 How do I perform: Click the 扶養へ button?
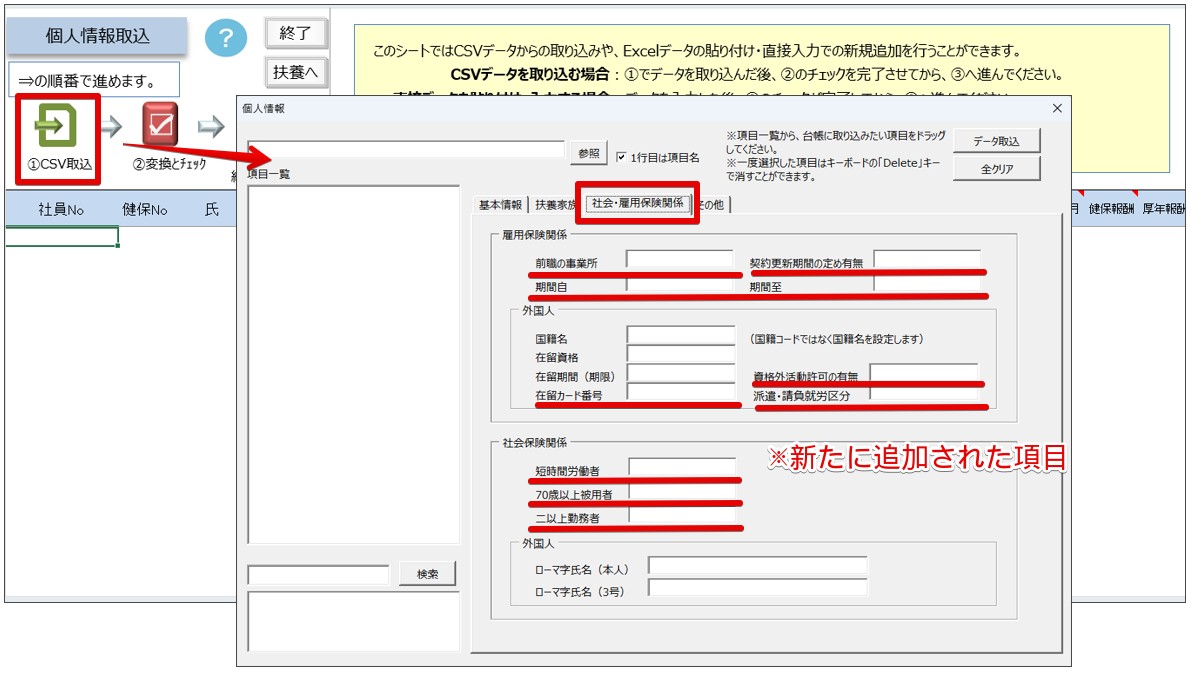[x=295, y=72]
